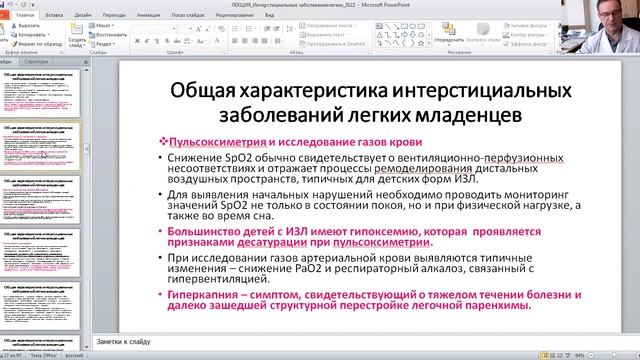Open line spacing dropdown

click(x=290, y=29)
